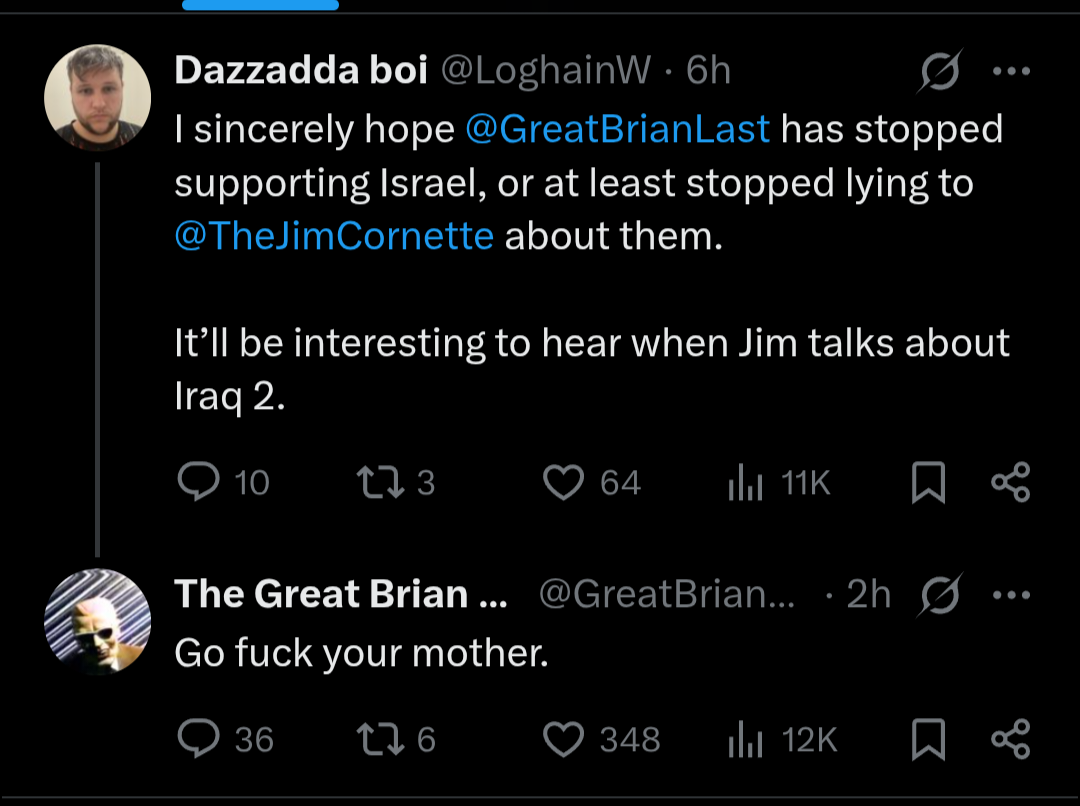The width and height of the screenshot is (1080, 806).
Task: Open the @TheJimCornette mention link
Action: point(334,237)
